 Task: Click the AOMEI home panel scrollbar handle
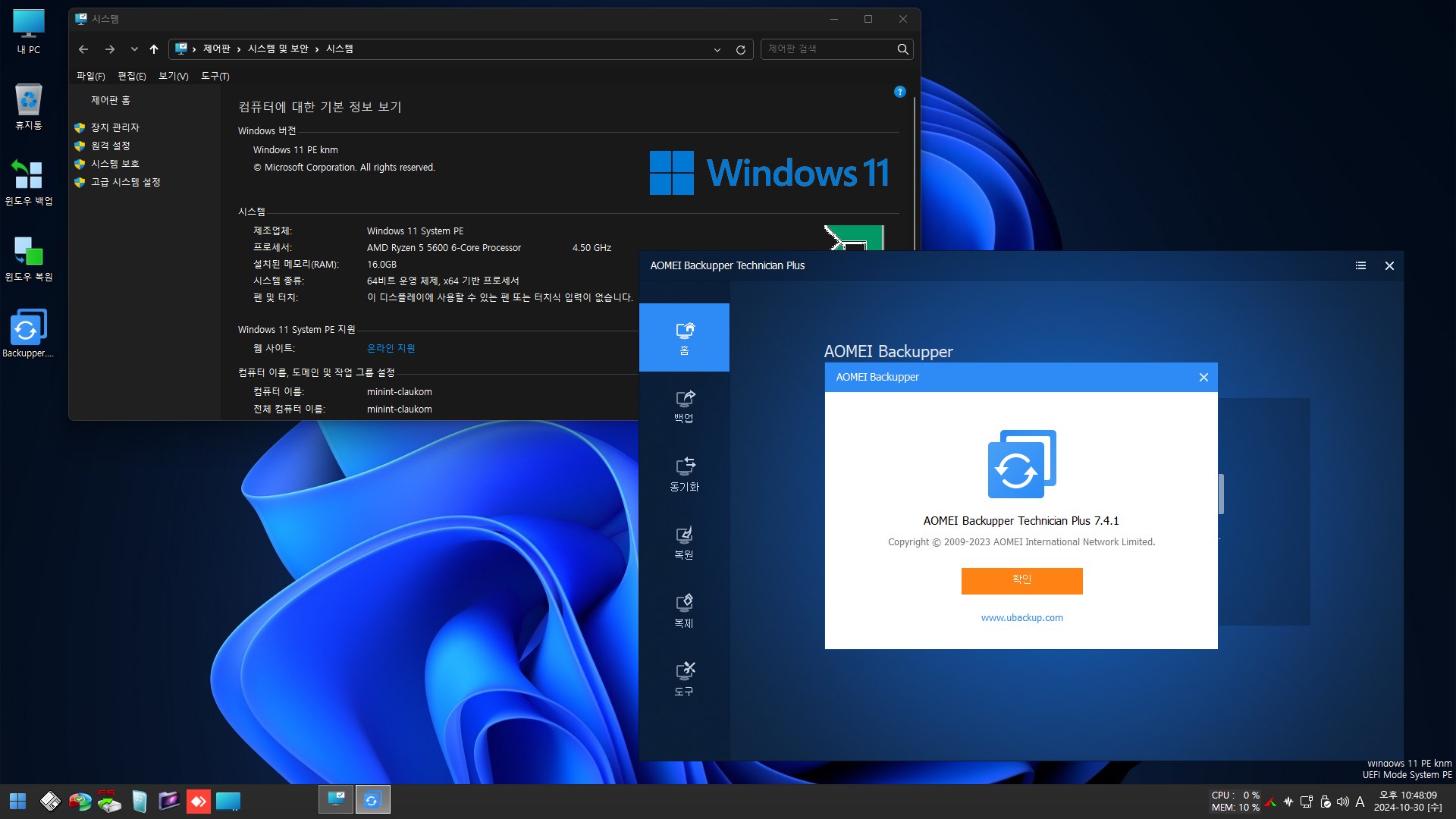(1221, 494)
